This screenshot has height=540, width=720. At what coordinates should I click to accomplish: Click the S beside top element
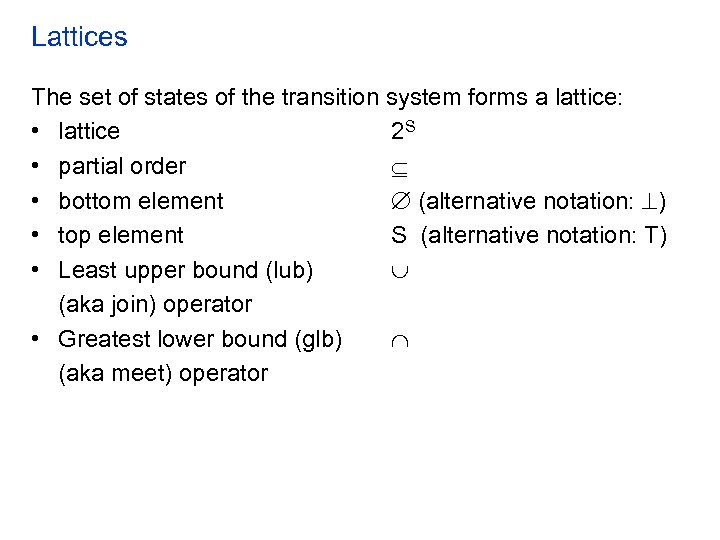coord(399,236)
